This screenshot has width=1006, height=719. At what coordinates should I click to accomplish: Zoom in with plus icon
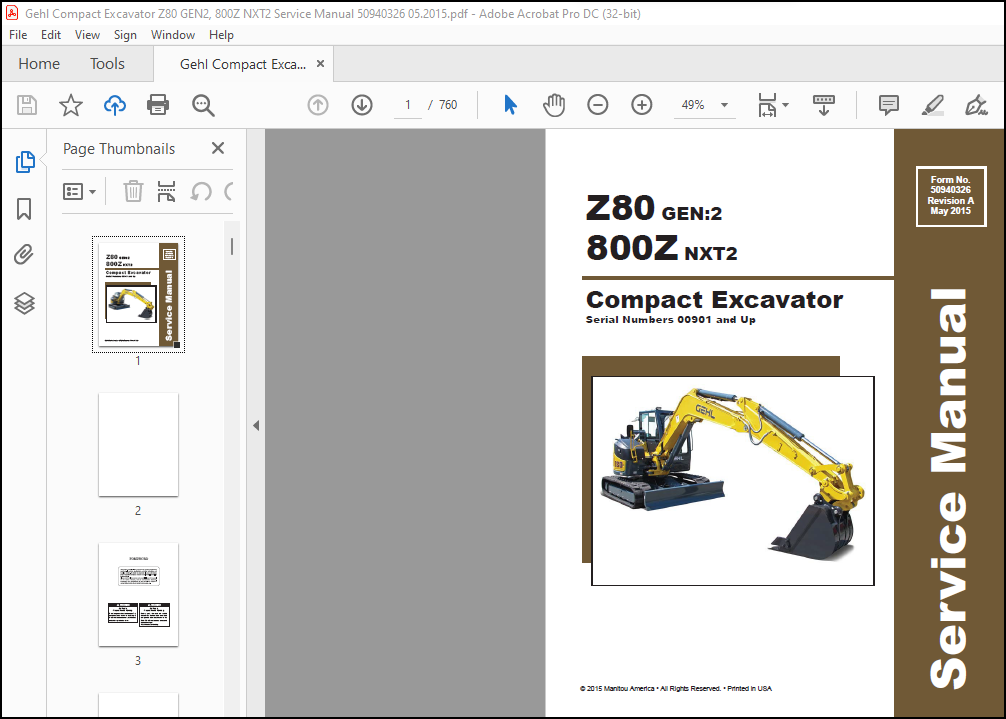(x=642, y=105)
